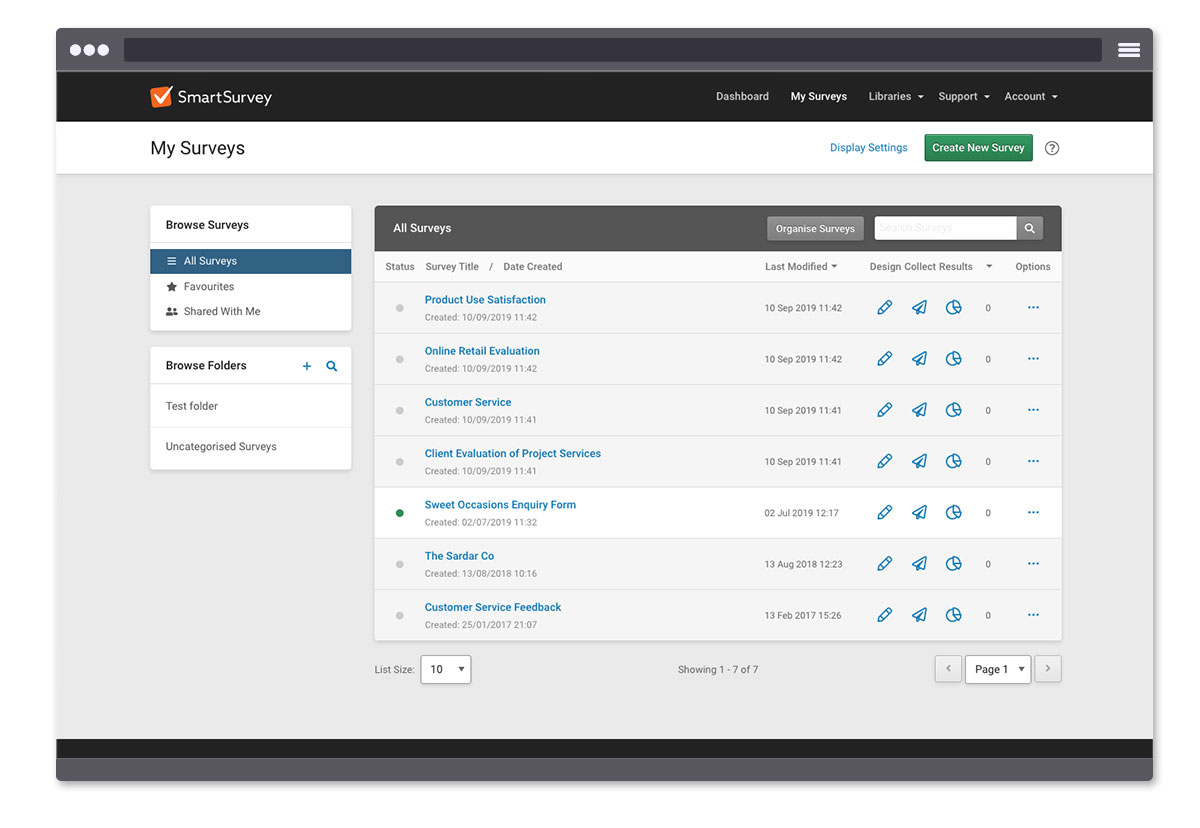Open the browser hamburger menu icon

click(1129, 50)
